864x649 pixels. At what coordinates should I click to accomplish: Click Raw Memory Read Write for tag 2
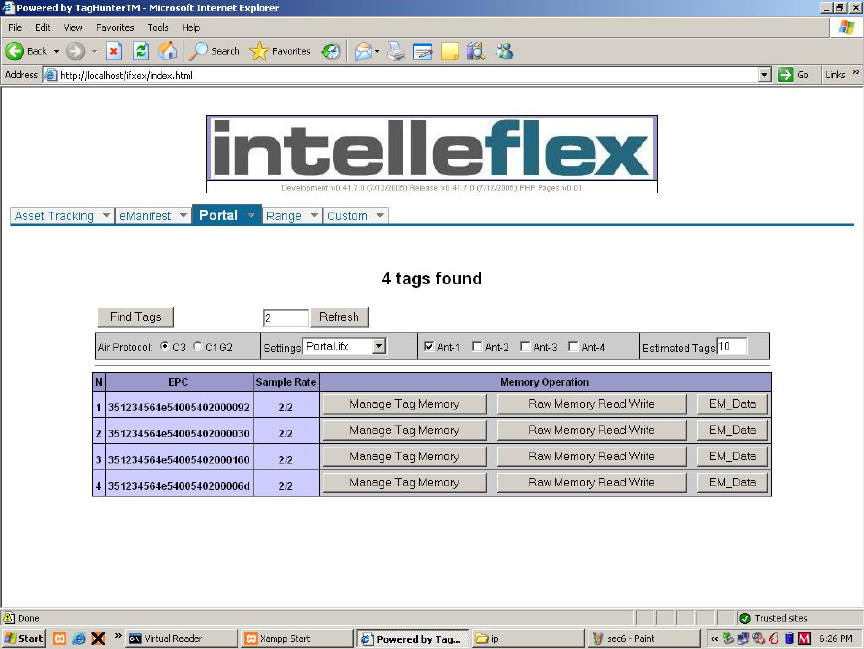pyautogui.click(x=591, y=430)
